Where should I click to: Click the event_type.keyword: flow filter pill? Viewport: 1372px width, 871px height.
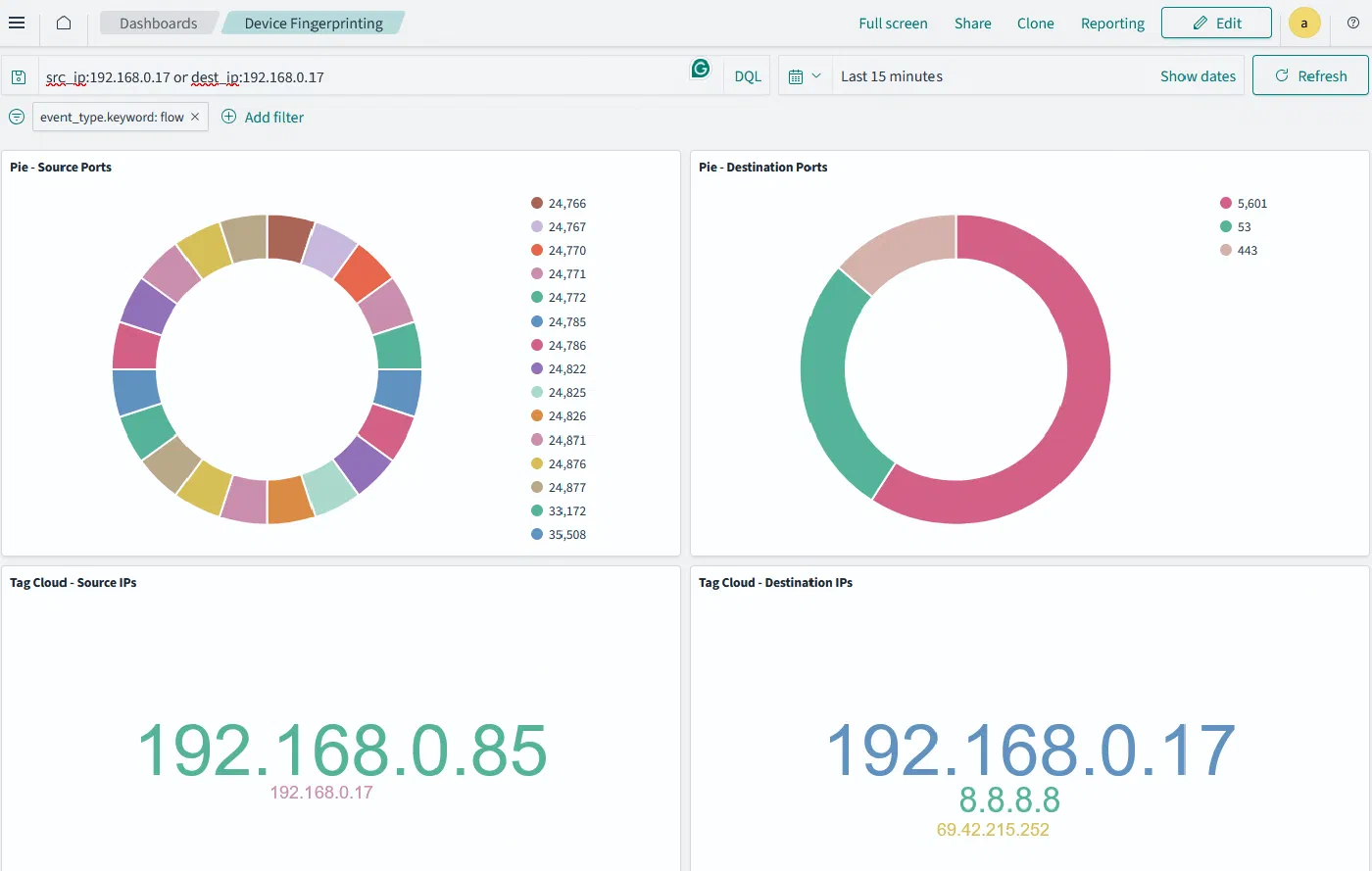pyautogui.click(x=112, y=117)
